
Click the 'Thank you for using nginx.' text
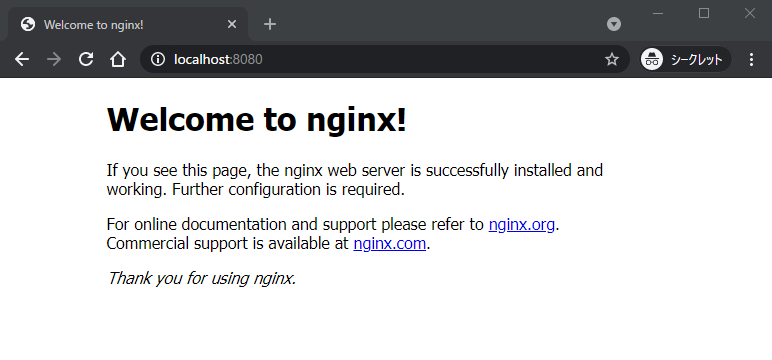[201, 278]
